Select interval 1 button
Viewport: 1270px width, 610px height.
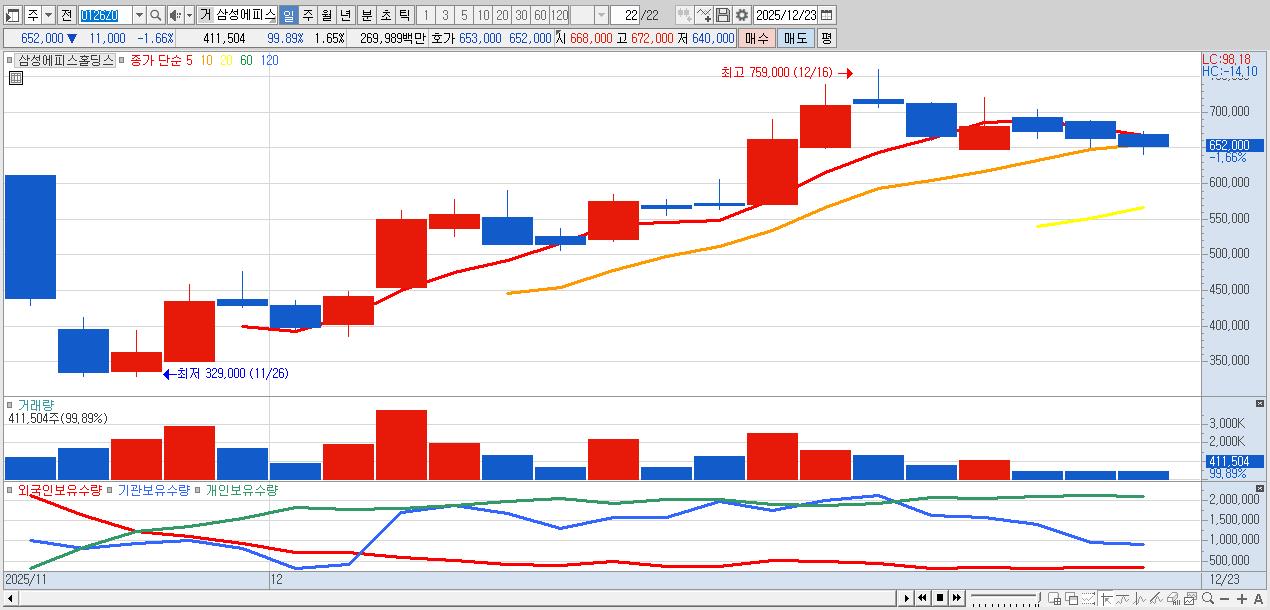[x=424, y=15]
